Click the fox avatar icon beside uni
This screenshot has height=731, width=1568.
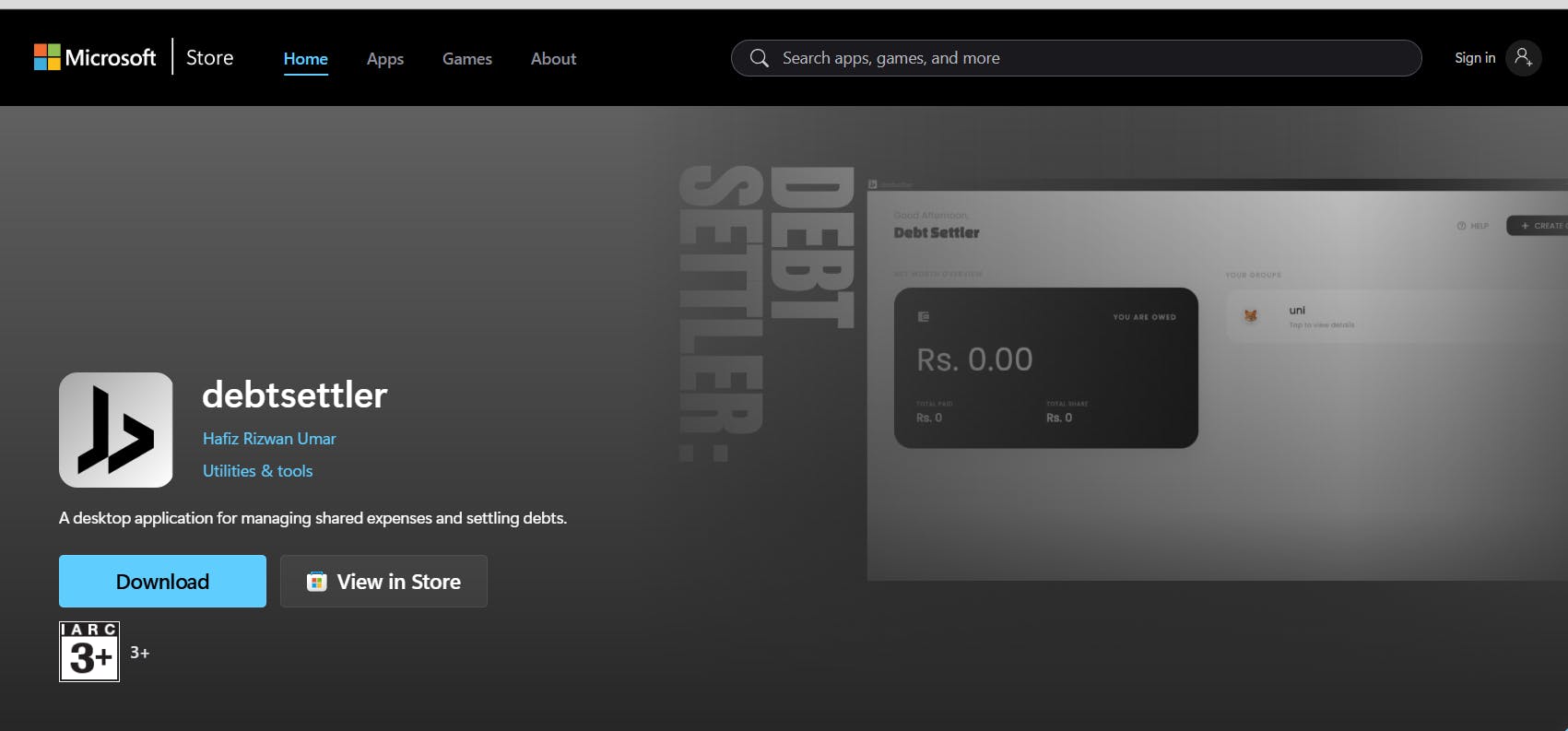click(x=1251, y=316)
